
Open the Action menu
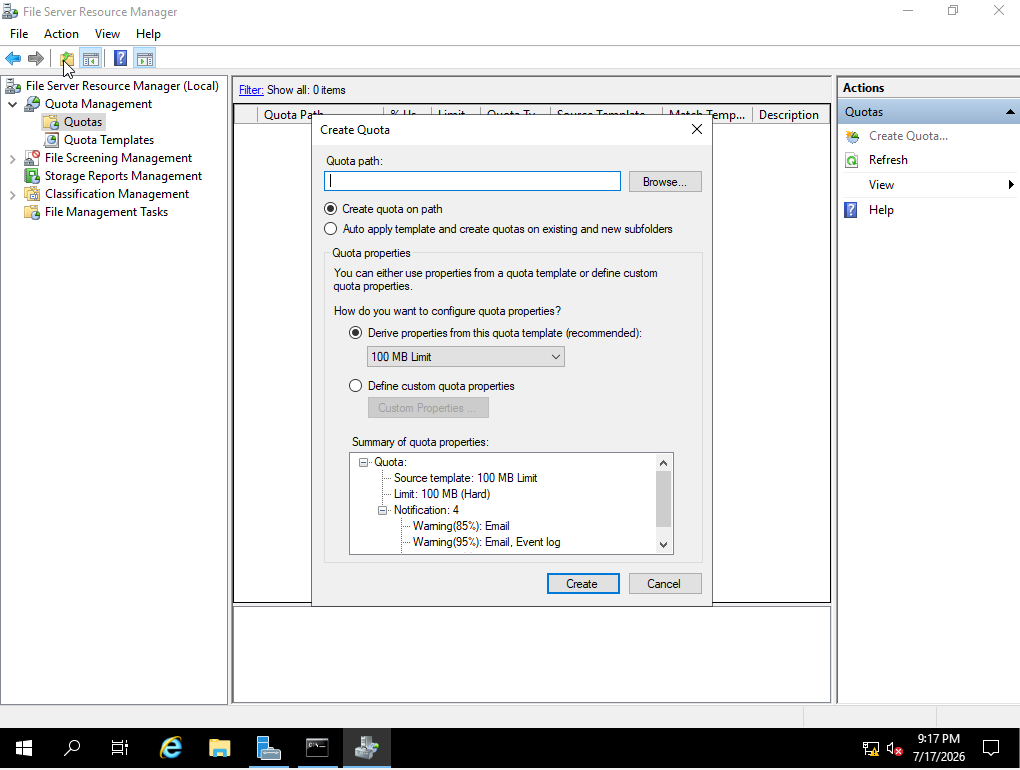(x=61, y=34)
